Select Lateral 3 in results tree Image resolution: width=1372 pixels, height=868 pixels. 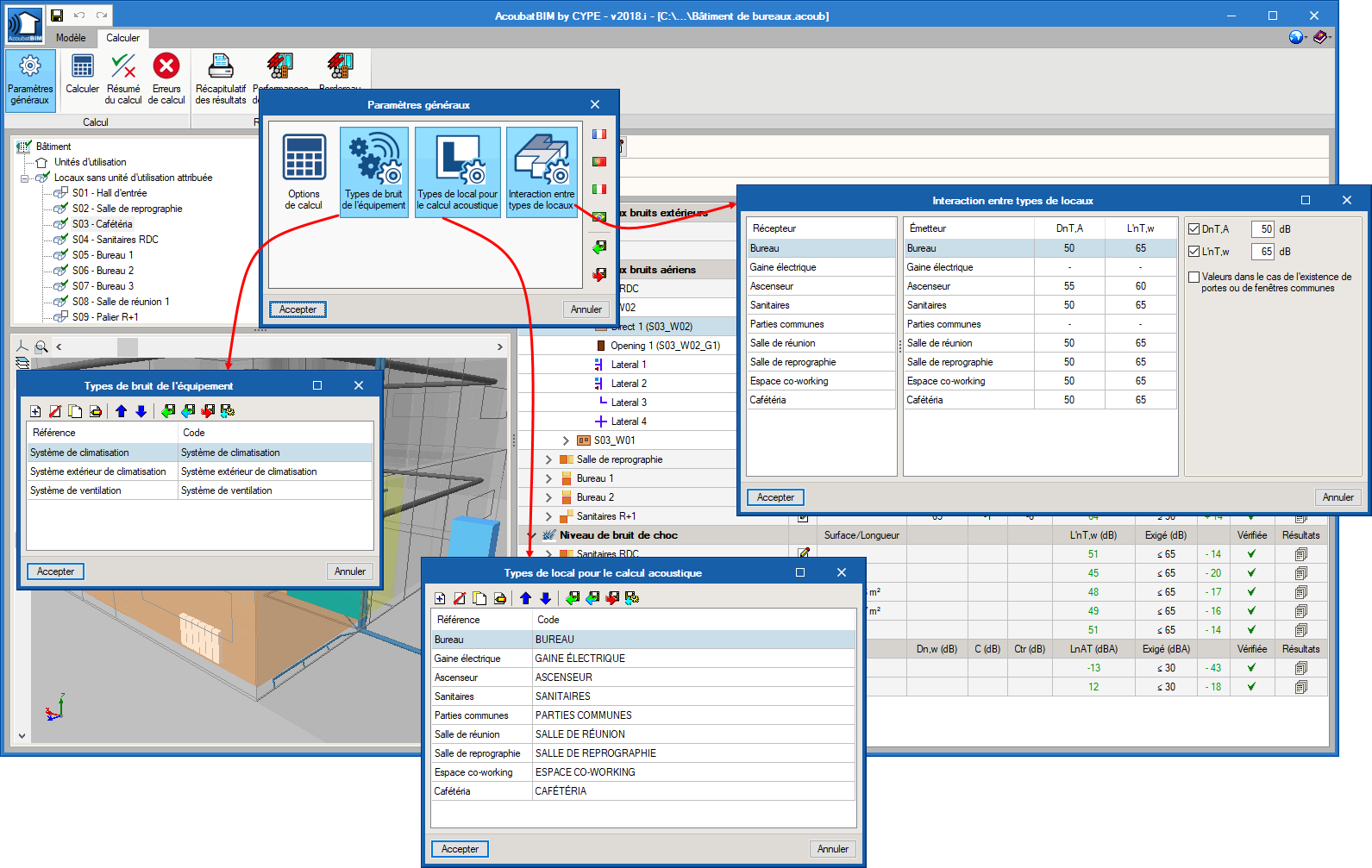[x=629, y=403]
